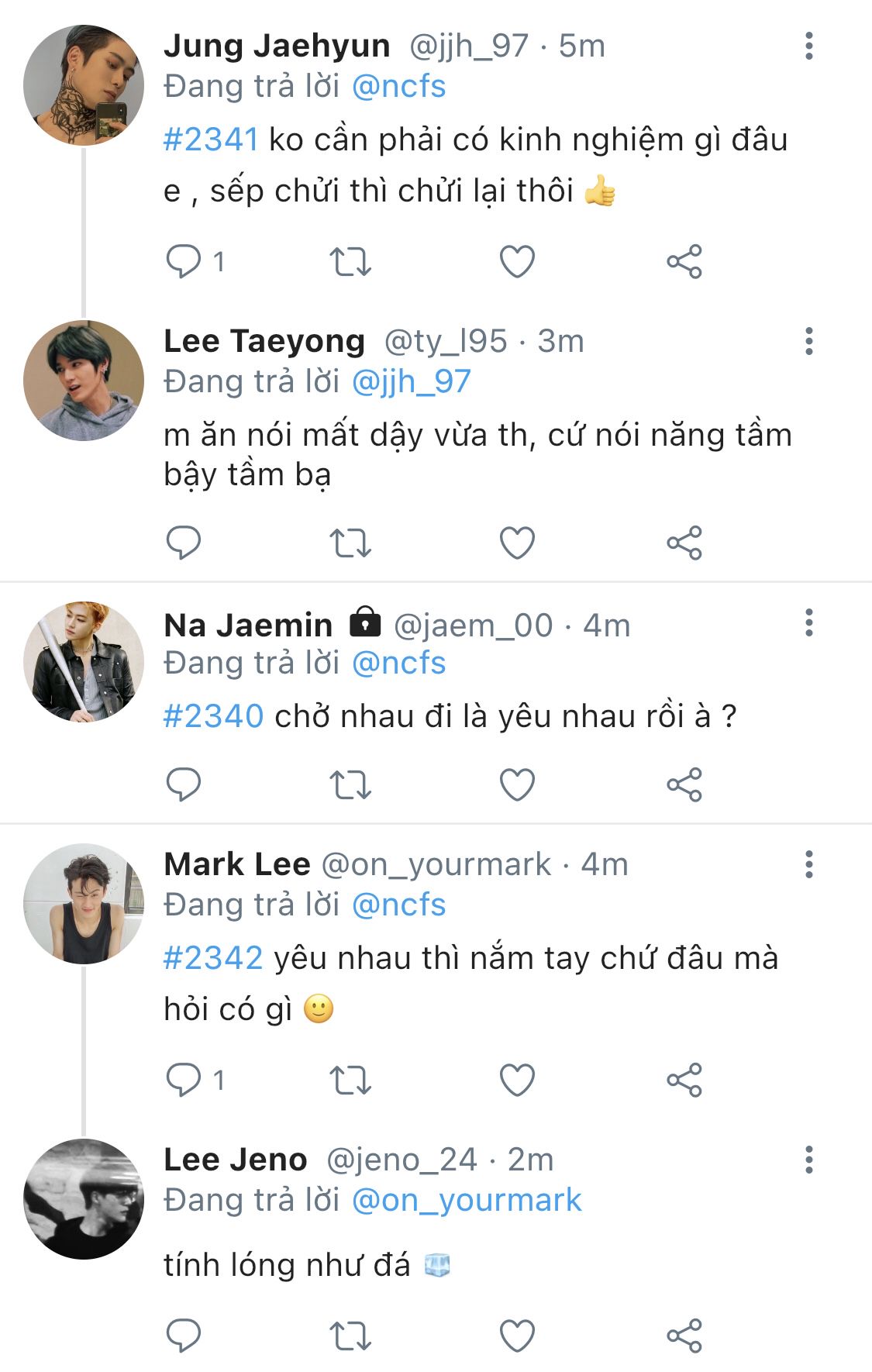
Task: Open more options on Jung Jaehyun's tweet
Action: point(808,47)
